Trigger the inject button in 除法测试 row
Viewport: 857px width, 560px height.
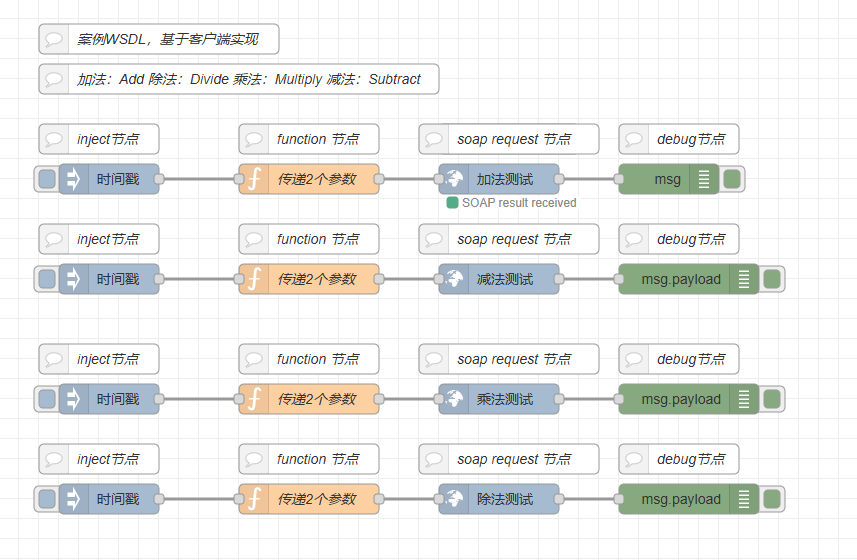[47, 500]
